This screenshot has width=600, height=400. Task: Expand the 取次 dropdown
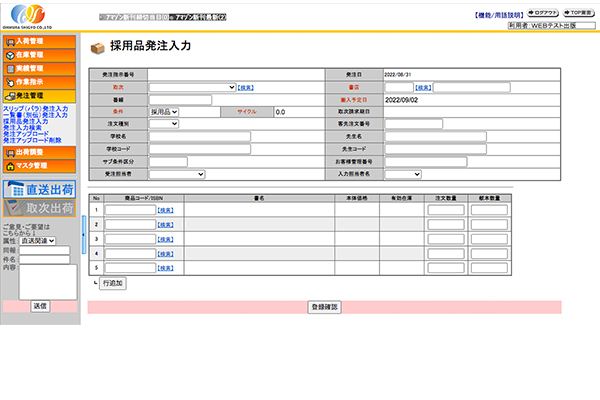(192, 87)
